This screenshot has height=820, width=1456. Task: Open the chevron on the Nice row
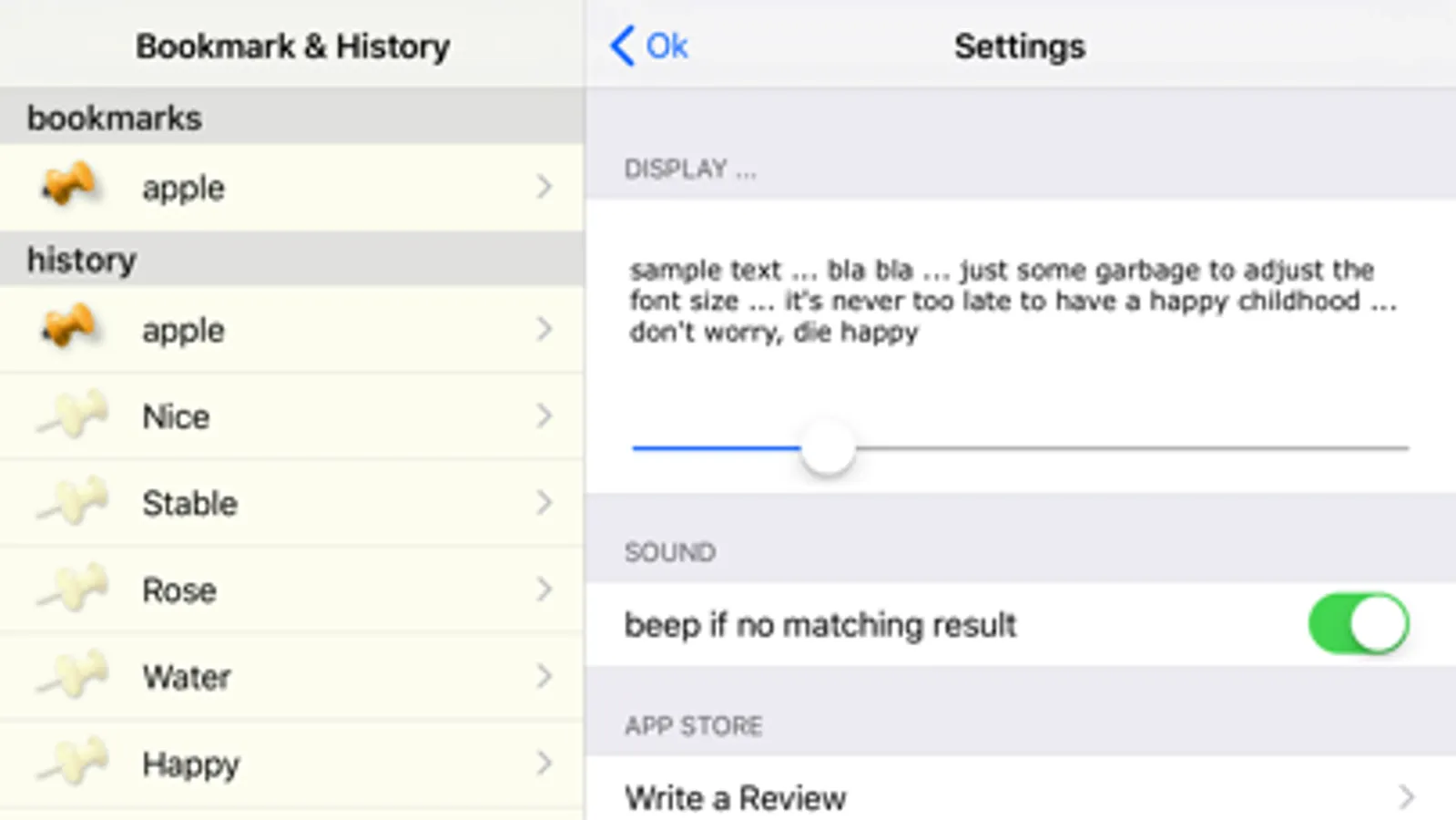pyautogui.click(x=544, y=416)
